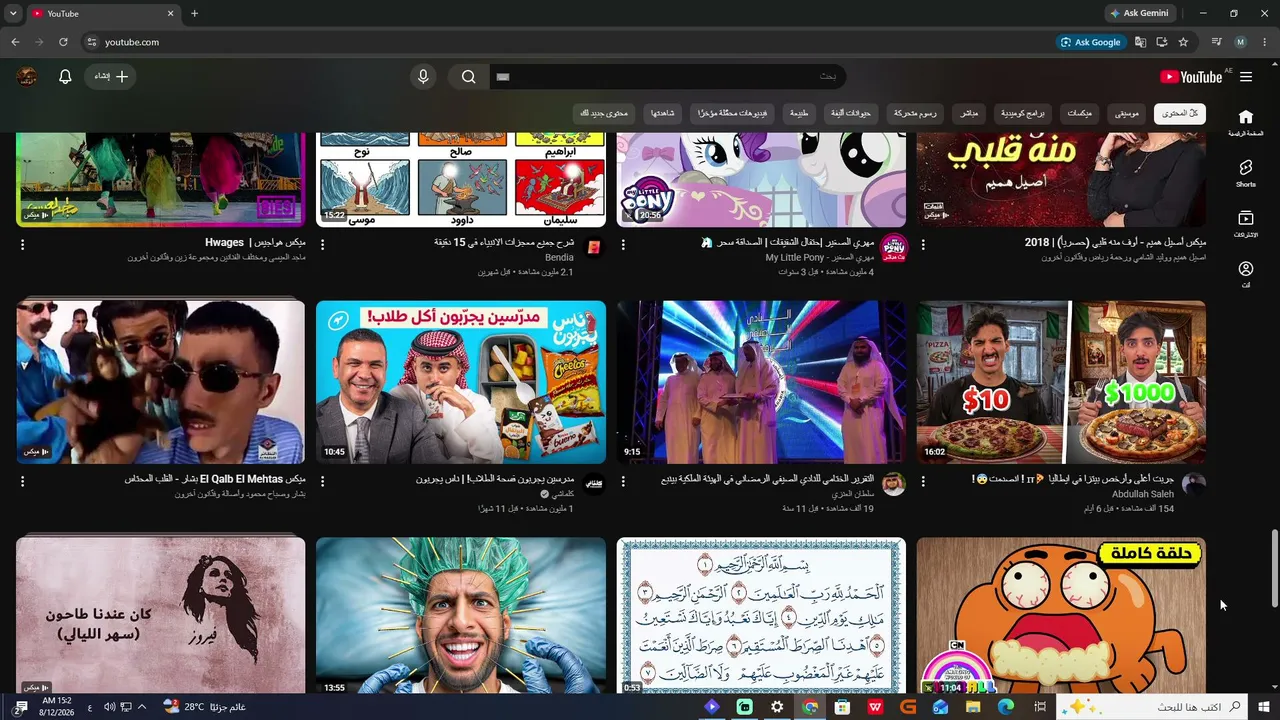1280x720 pixels.
Task: Open Chrome's three-dot menu
Action: click(1265, 42)
